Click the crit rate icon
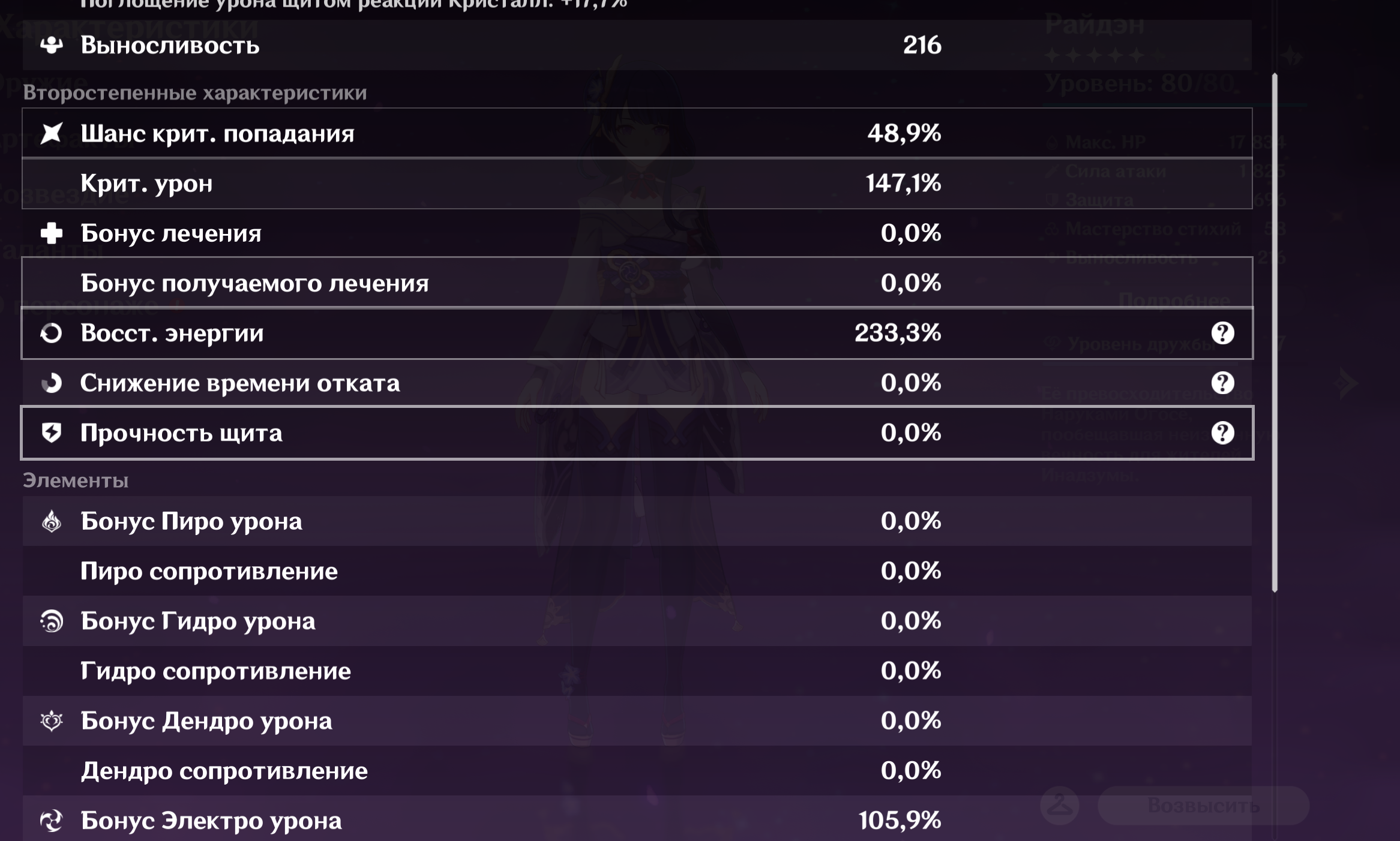Image resolution: width=1400 pixels, height=841 pixels. pyautogui.click(x=52, y=133)
